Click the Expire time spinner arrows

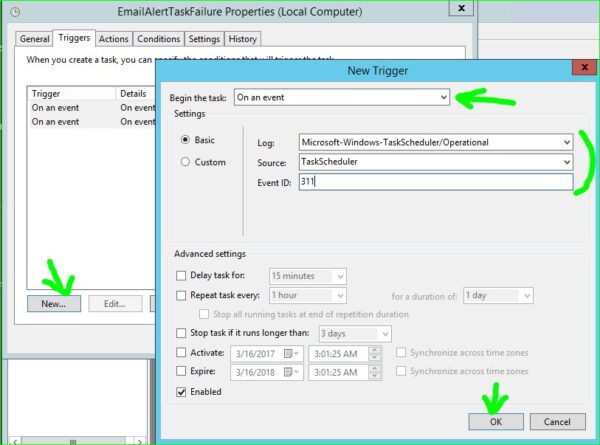pyautogui.click(x=375, y=372)
